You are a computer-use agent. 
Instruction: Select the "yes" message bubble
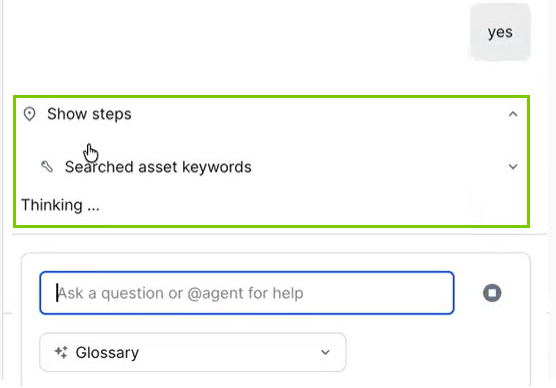tap(500, 32)
